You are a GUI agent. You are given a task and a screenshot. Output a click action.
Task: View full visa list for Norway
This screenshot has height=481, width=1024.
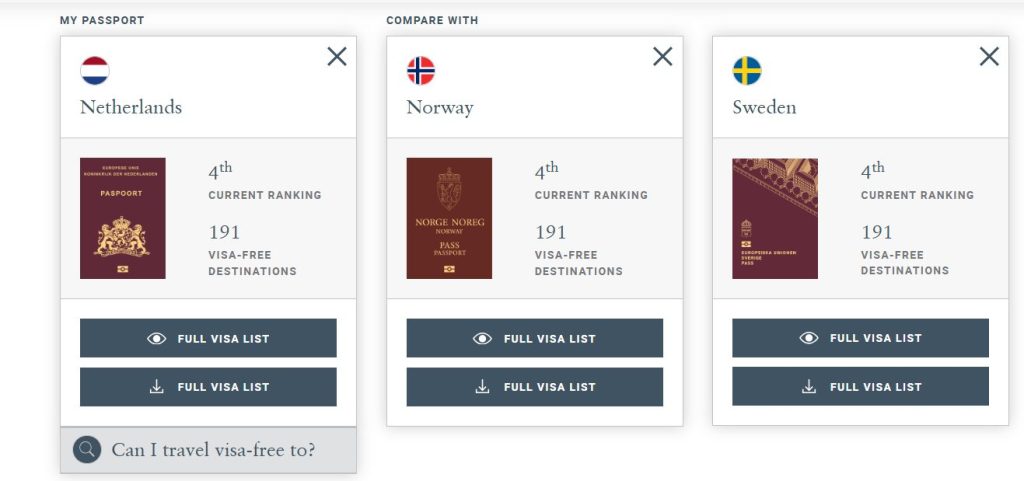[534, 338]
